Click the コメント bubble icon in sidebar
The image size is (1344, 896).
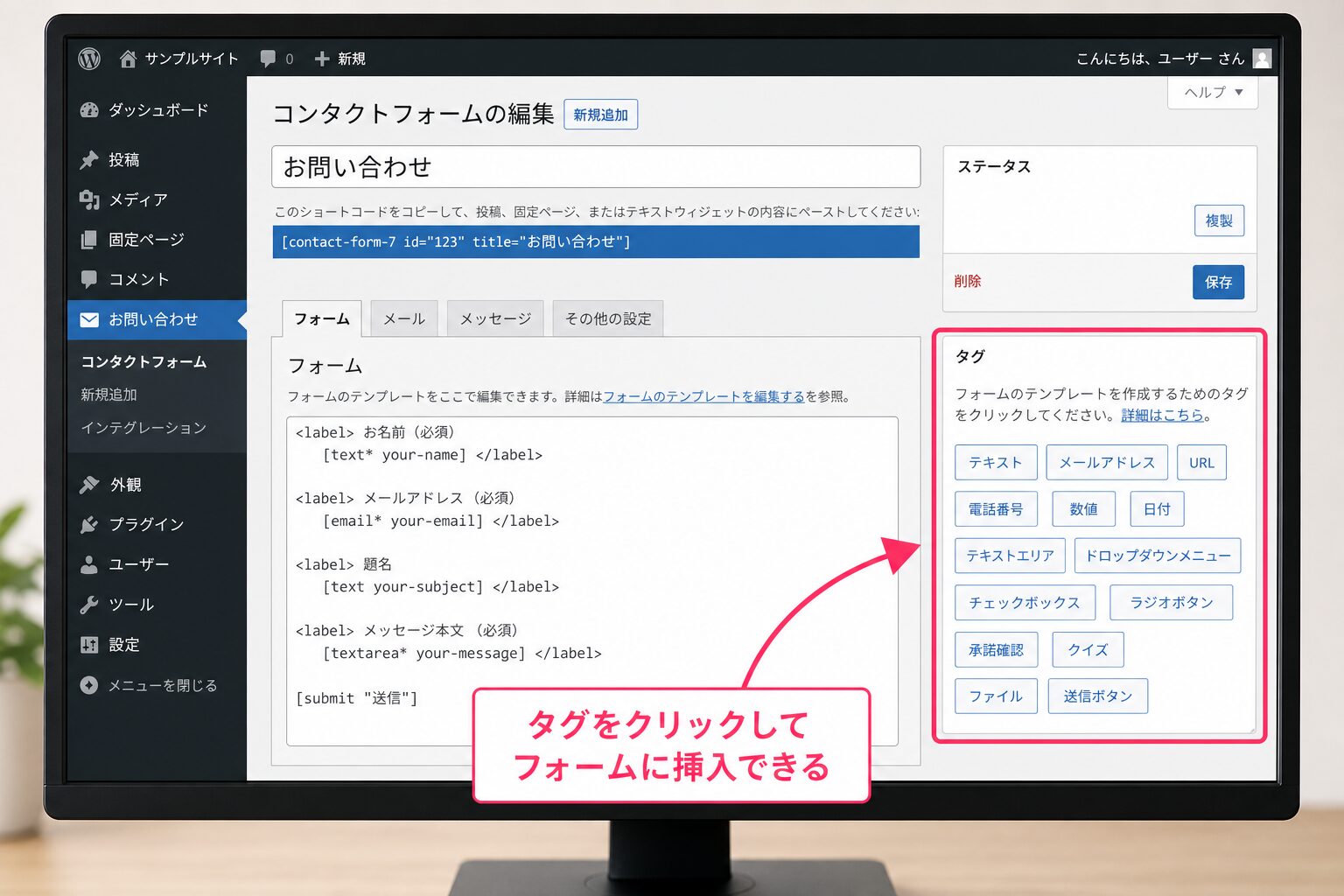tap(89, 279)
